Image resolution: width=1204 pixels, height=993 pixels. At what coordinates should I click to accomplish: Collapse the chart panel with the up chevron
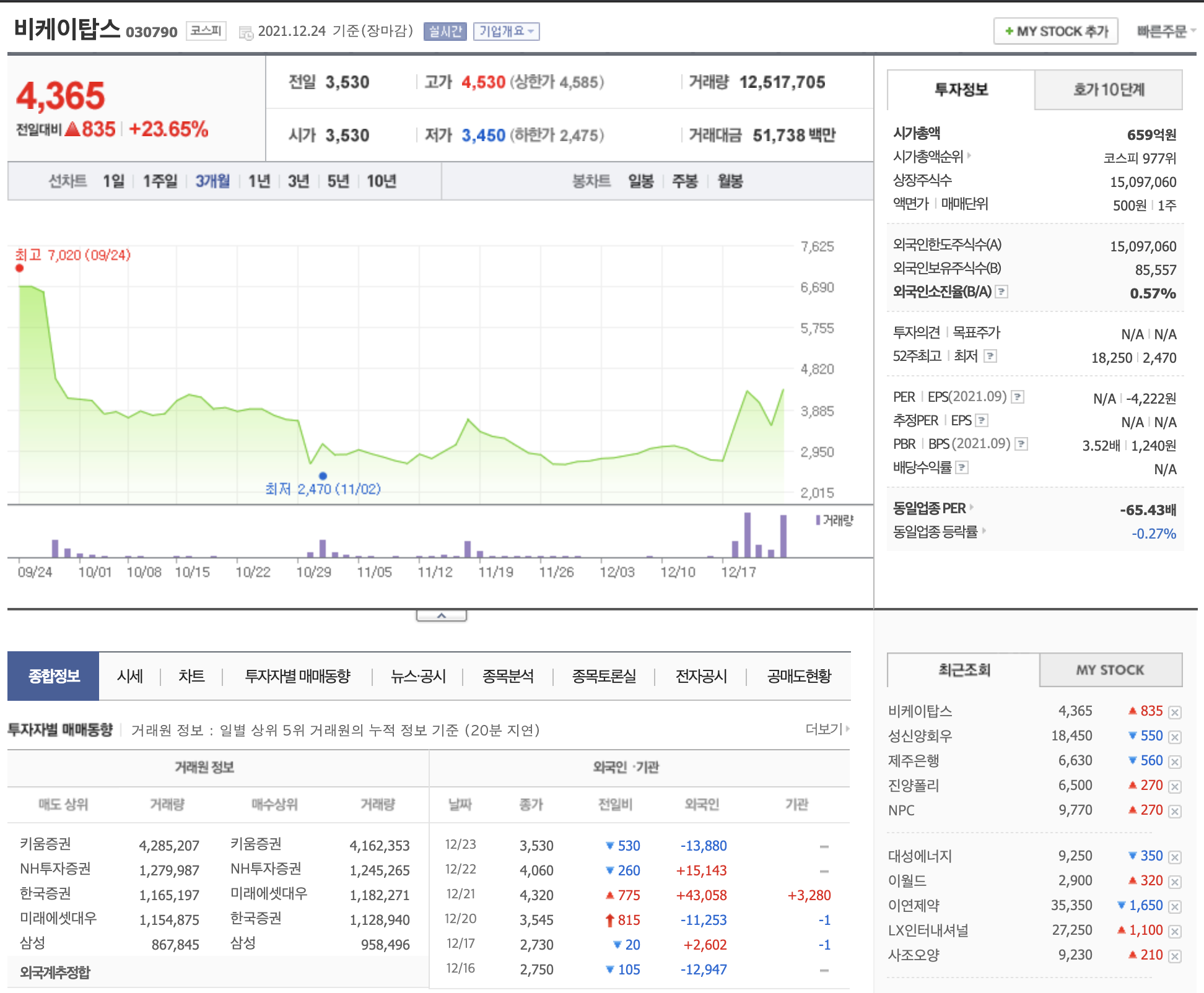(441, 616)
